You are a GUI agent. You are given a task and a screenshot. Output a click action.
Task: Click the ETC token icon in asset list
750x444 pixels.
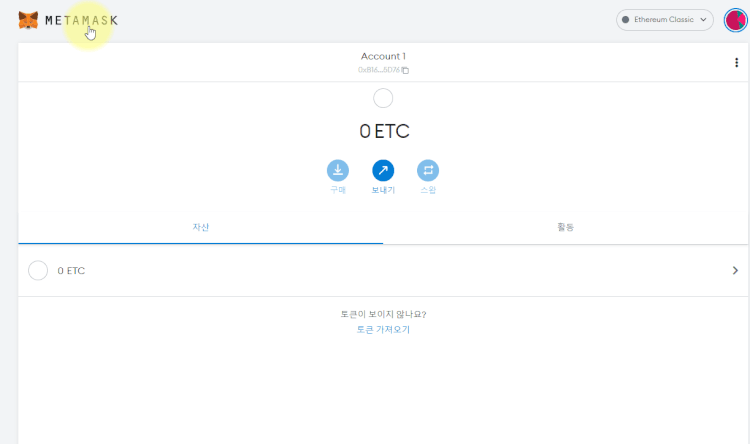38,270
